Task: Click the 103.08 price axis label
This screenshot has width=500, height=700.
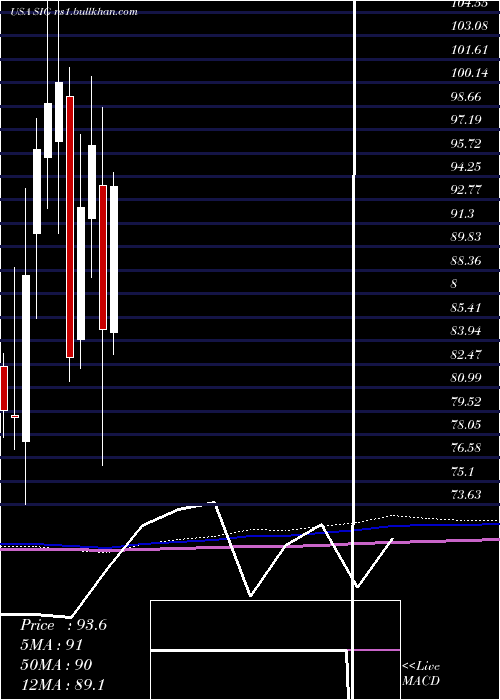Action: pyautogui.click(x=469, y=26)
